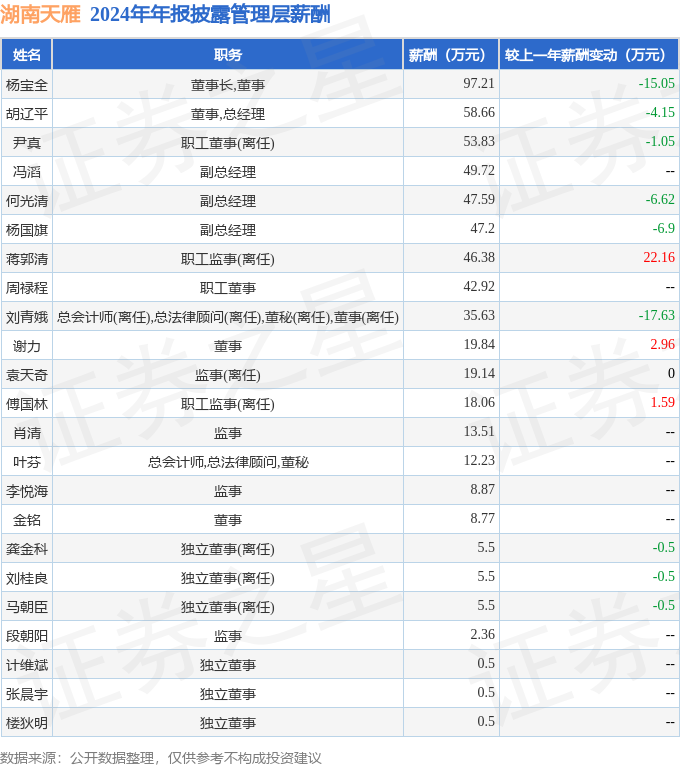Screen dimensions: 680x767
Task: Click the title 2024年年报披露管理层薪酬
Action: point(210,14)
